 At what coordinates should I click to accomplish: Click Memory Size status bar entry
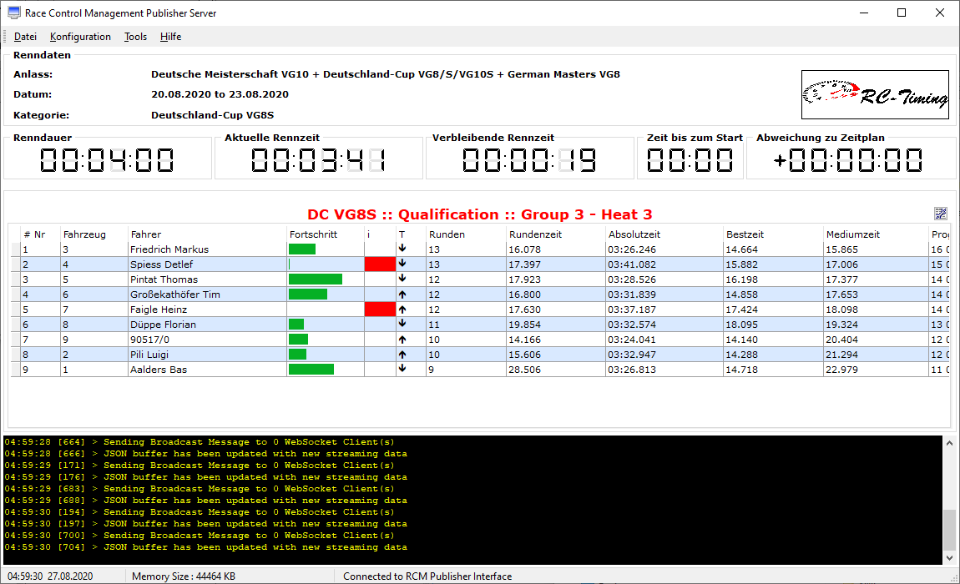(x=184, y=576)
